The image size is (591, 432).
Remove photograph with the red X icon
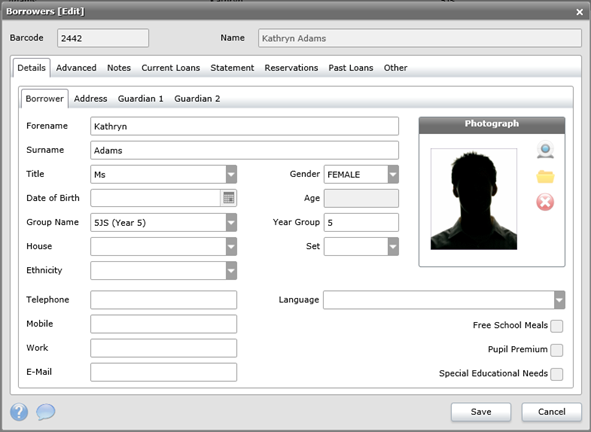pos(545,202)
